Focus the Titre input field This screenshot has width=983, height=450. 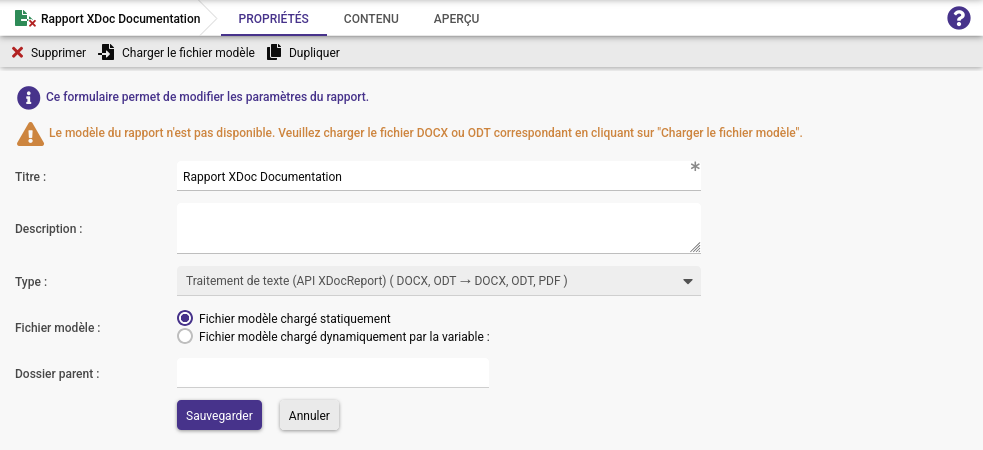(439, 176)
